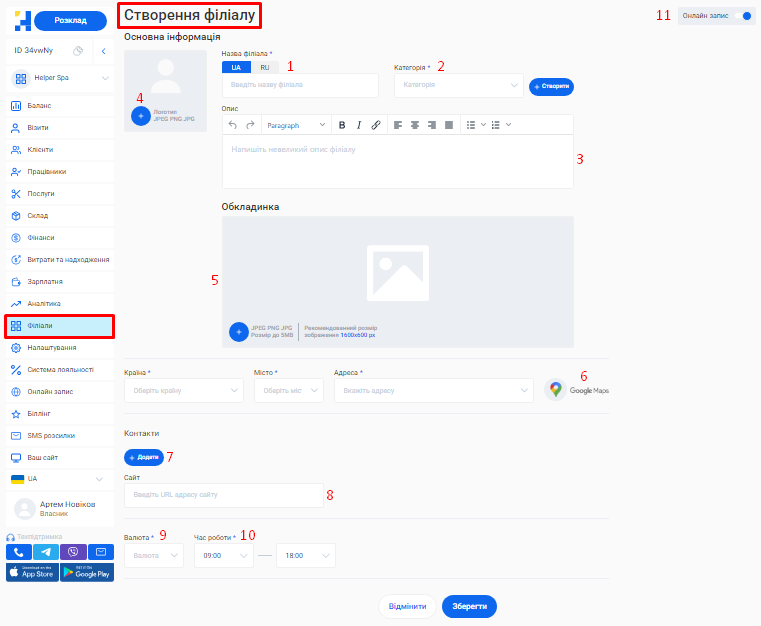Image resolution: width=761 pixels, height=626 pixels.
Task: Click the Зберегти button
Action: (469, 606)
